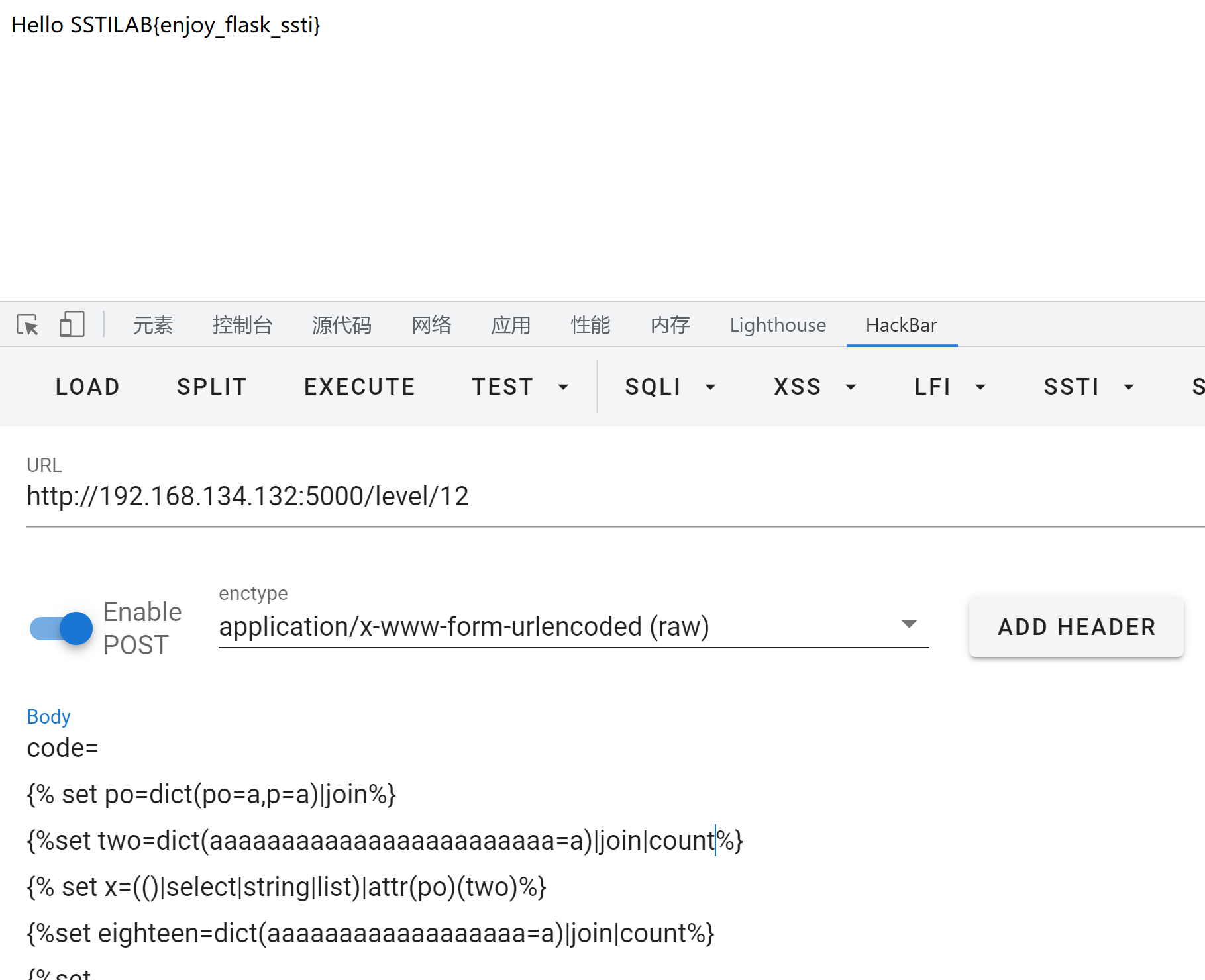Click the 'Hello SSTILAB{enjoy_flask_ssti}' page text
1205x980 pixels.
166,25
